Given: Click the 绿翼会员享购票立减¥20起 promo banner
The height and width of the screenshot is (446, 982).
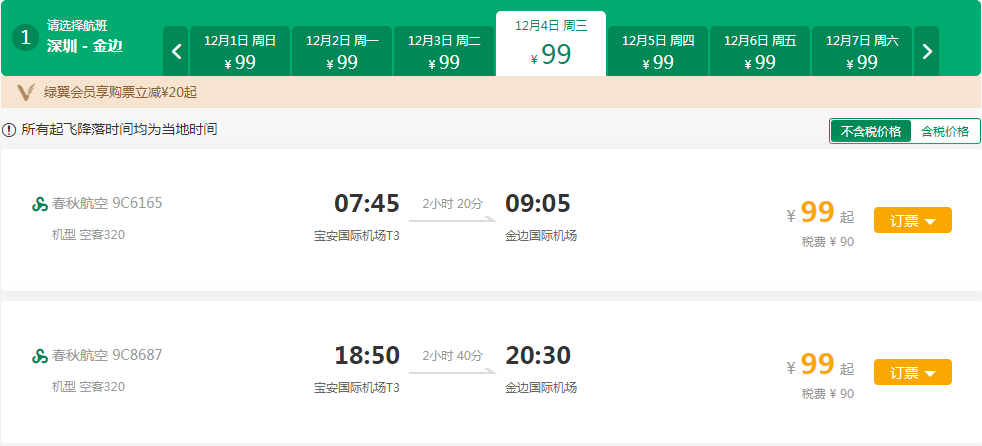Looking at the screenshot, I should [121, 93].
